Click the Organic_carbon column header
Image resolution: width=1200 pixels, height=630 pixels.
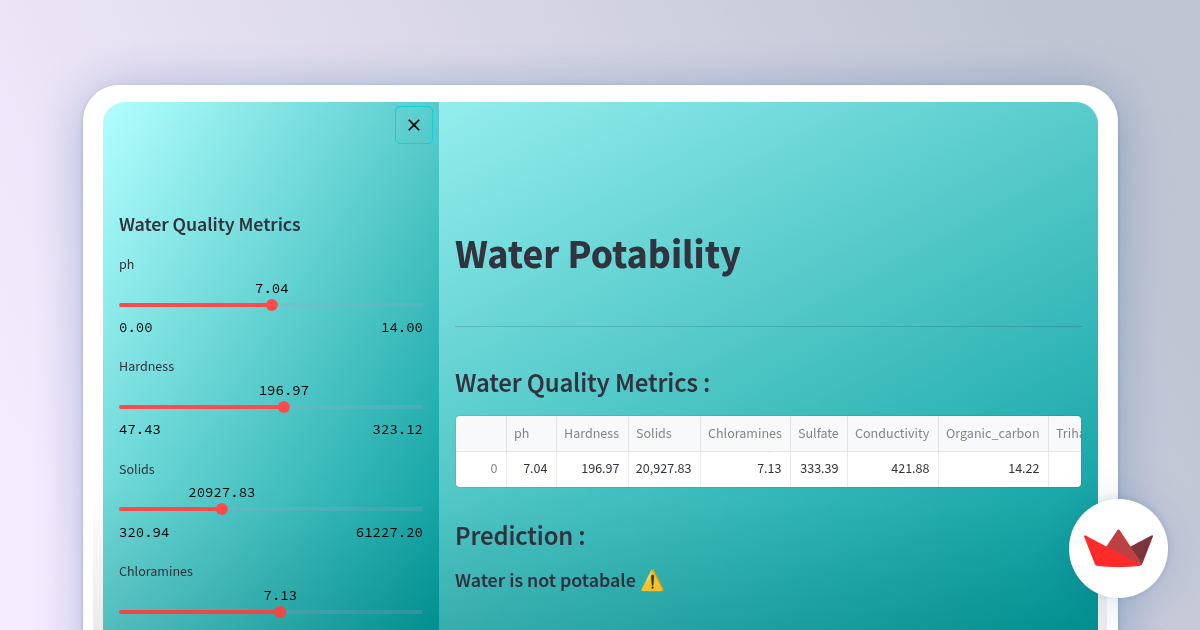(992, 433)
